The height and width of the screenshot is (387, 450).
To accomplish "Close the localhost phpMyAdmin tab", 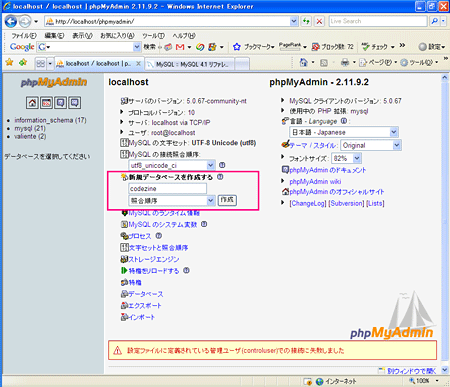I will coord(138,63).
